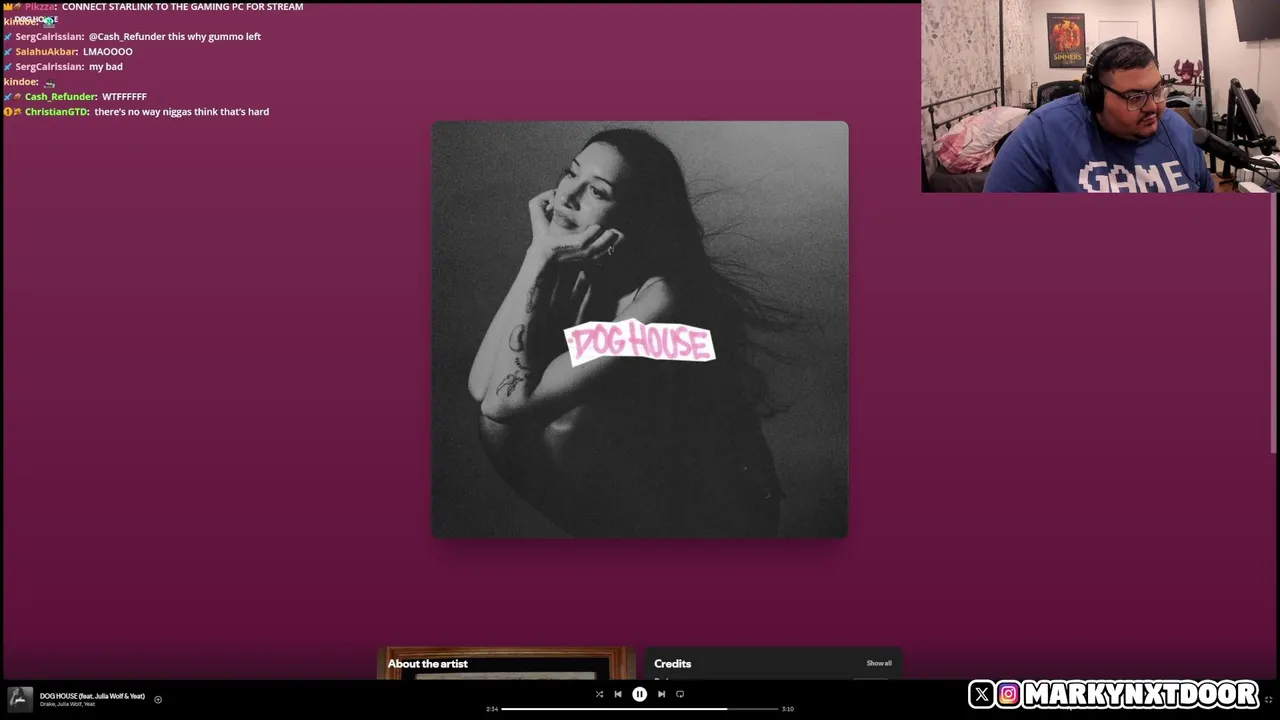This screenshot has width=1280, height=720.
Task: Toggle the repeat icon
Action: pos(680,694)
